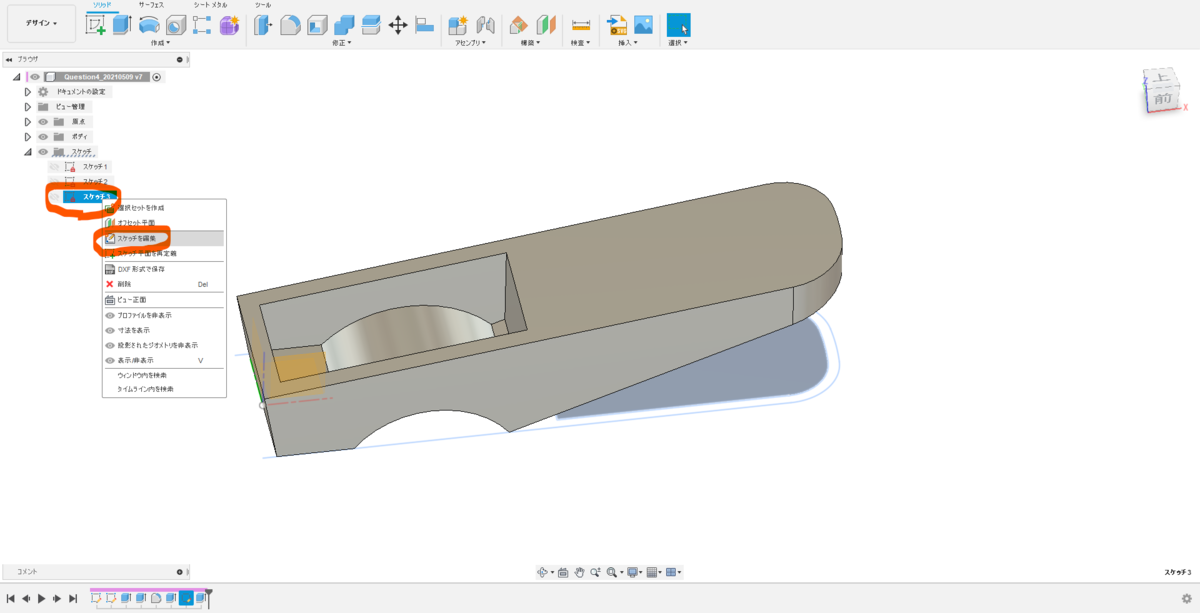Select the Combine tool
Screen dimensions: 1200x613
click(344, 25)
